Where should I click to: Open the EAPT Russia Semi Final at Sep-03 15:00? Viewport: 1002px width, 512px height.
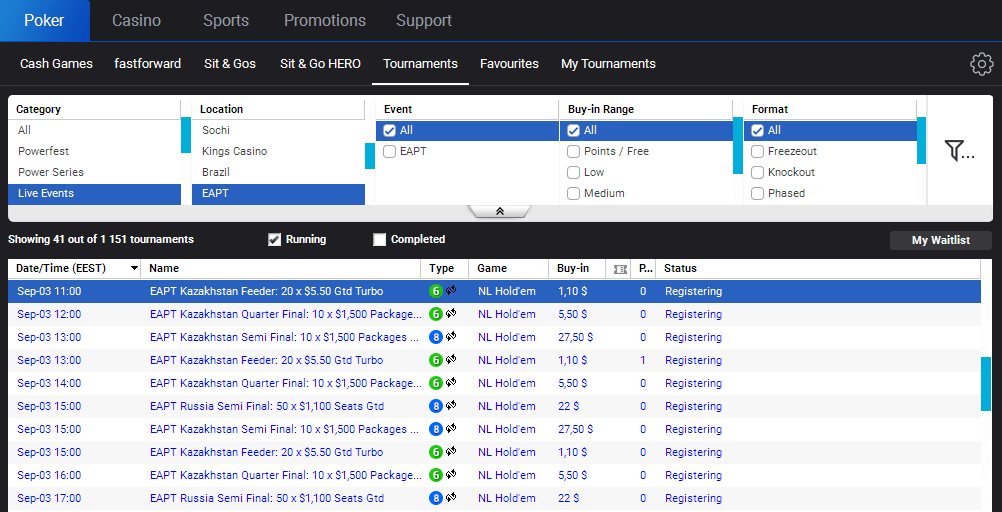266,406
